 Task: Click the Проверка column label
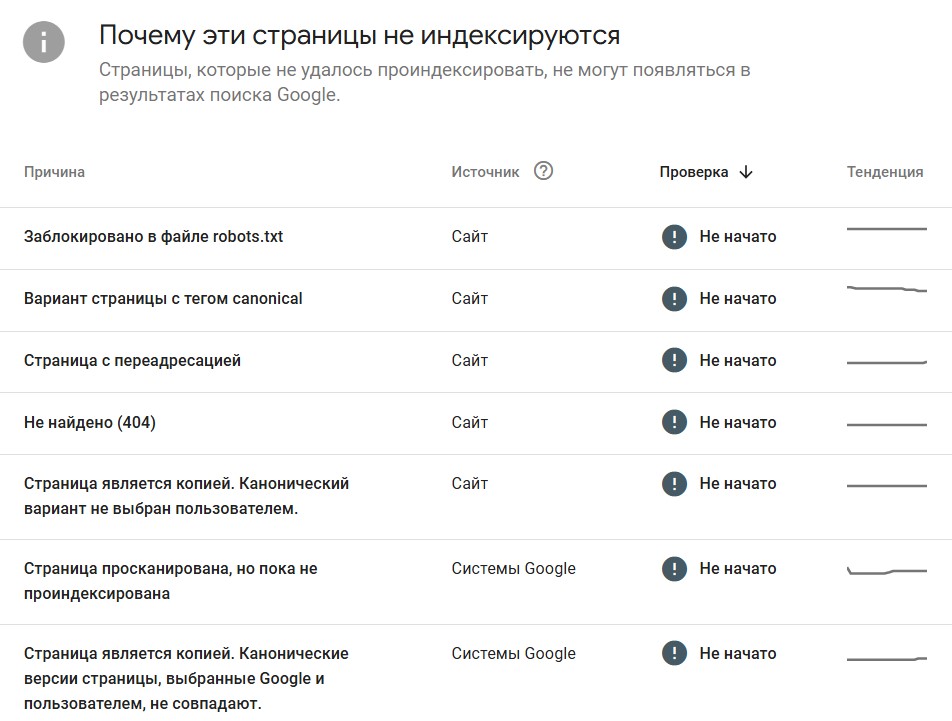pyautogui.click(x=694, y=171)
